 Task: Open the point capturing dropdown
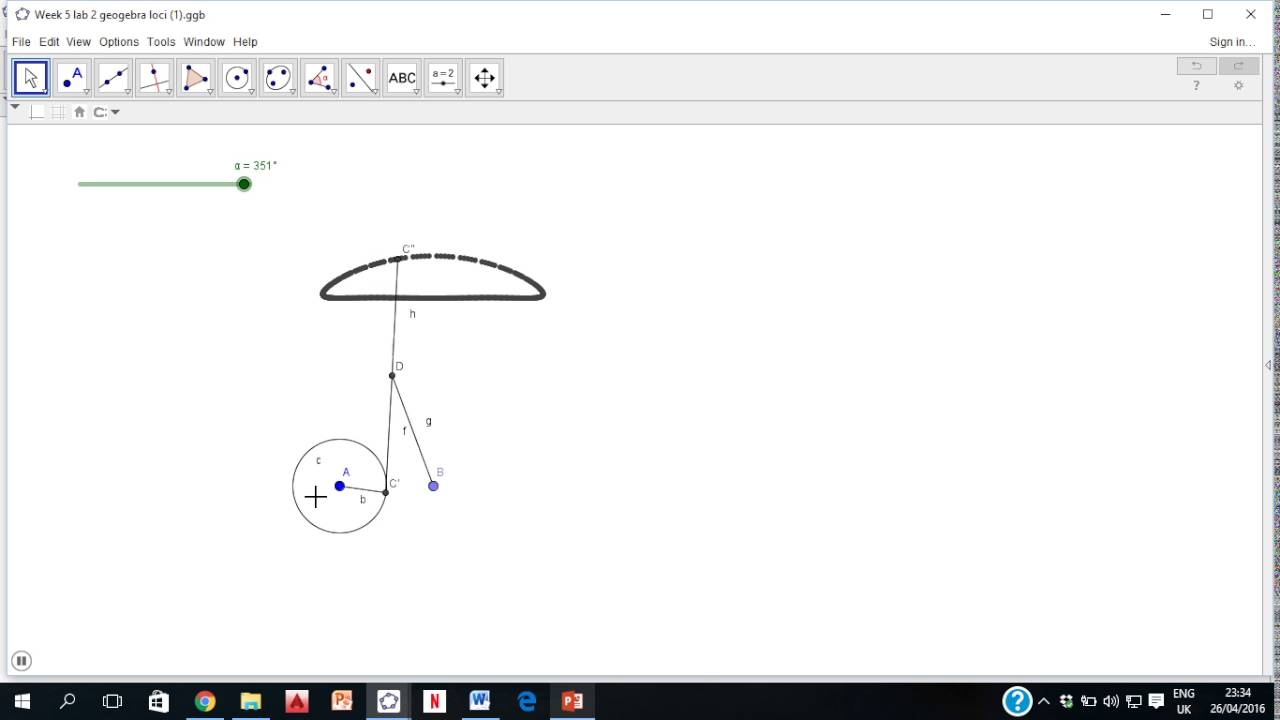coord(106,112)
